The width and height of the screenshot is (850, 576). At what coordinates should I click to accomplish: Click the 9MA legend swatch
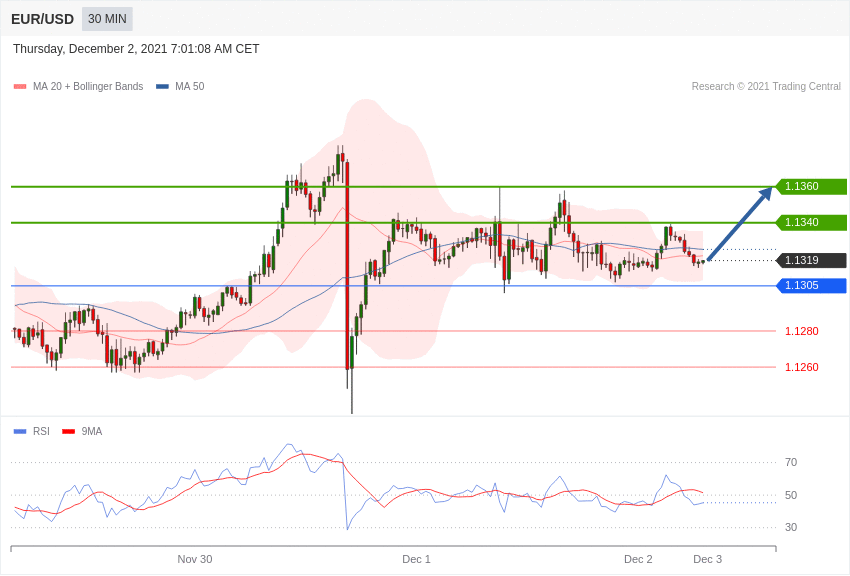pyautogui.click(x=68, y=431)
